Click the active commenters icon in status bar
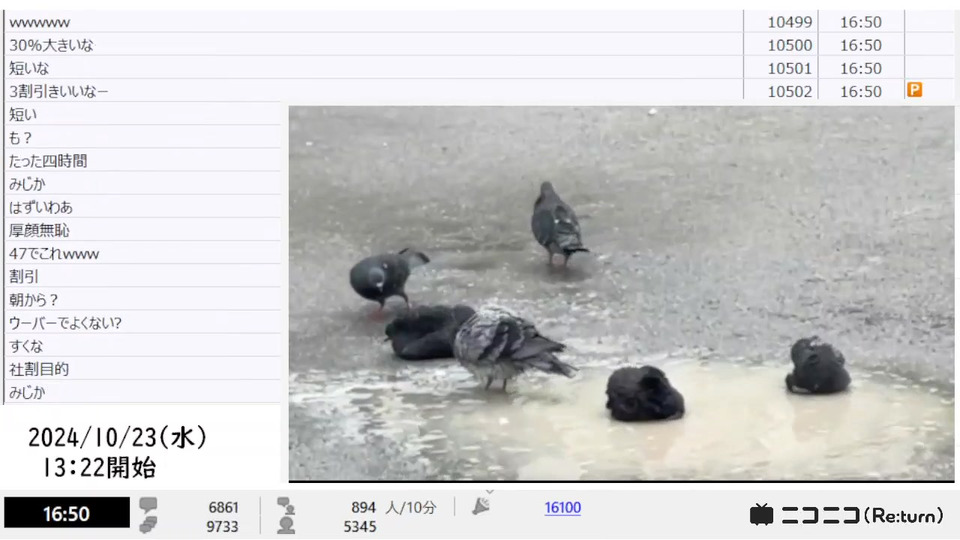The height and width of the screenshot is (540, 960). point(286,506)
